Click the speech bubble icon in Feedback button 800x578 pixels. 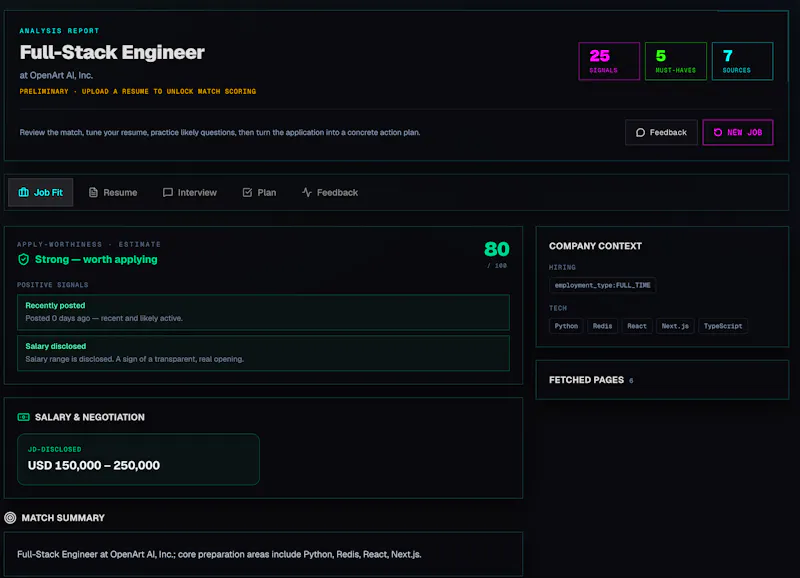(x=640, y=133)
